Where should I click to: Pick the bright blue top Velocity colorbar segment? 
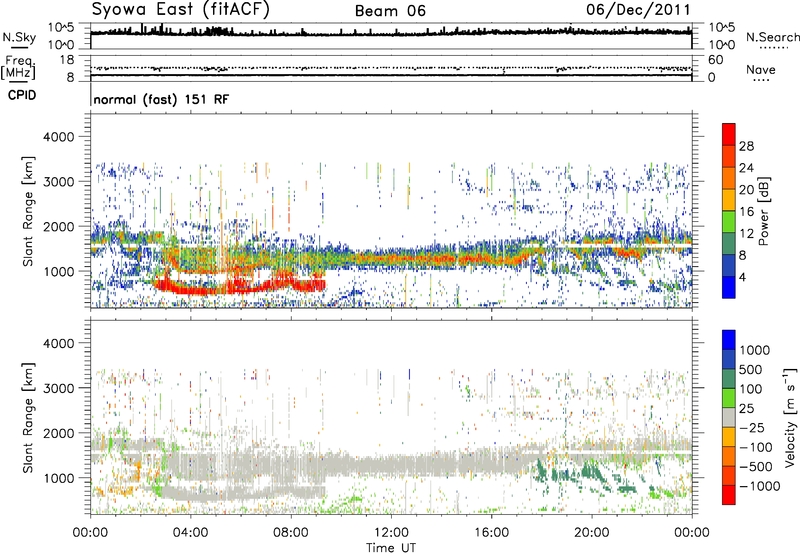(x=729, y=340)
